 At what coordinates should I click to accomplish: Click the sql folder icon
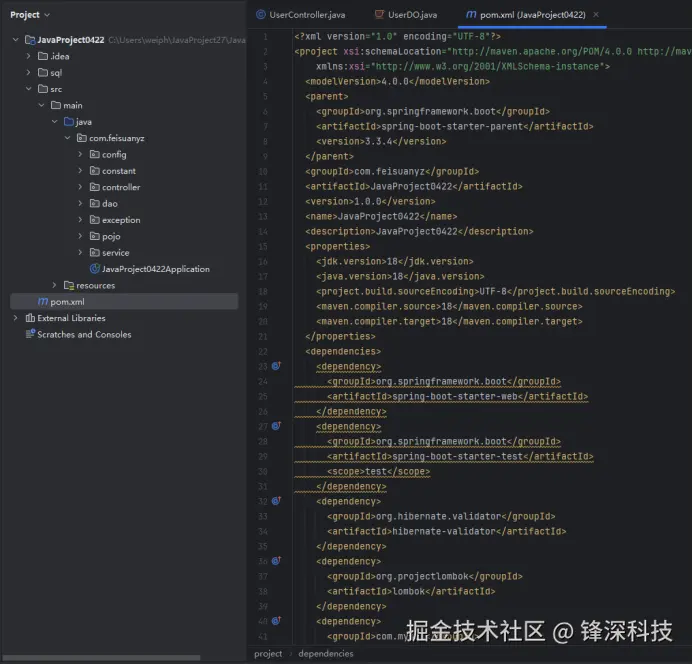[x=43, y=73]
